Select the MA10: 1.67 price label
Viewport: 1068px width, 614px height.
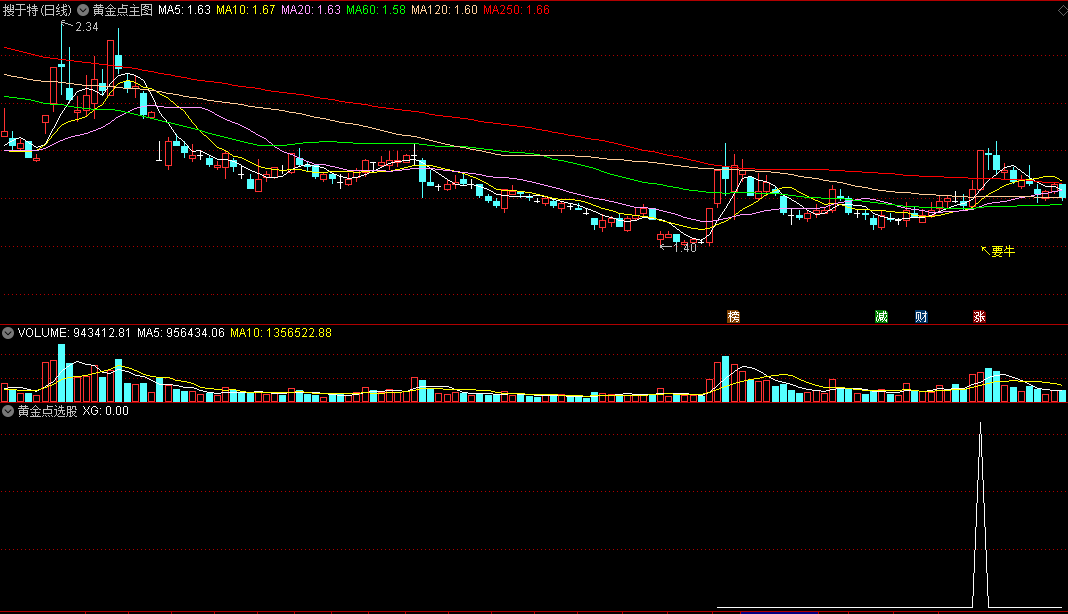(x=246, y=10)
